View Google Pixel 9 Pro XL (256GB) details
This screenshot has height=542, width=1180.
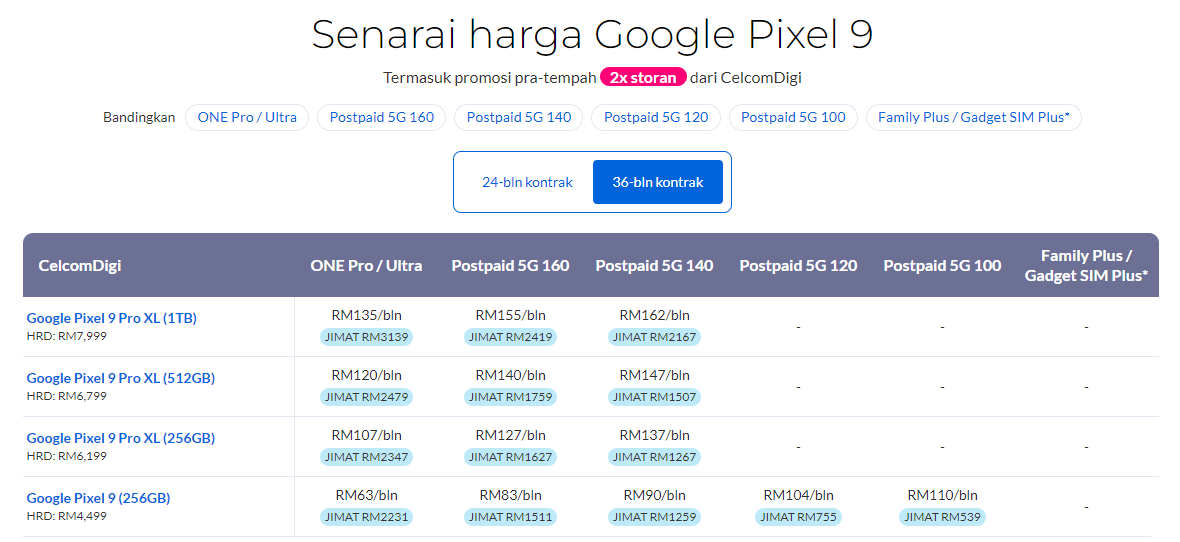coord(121,438)
